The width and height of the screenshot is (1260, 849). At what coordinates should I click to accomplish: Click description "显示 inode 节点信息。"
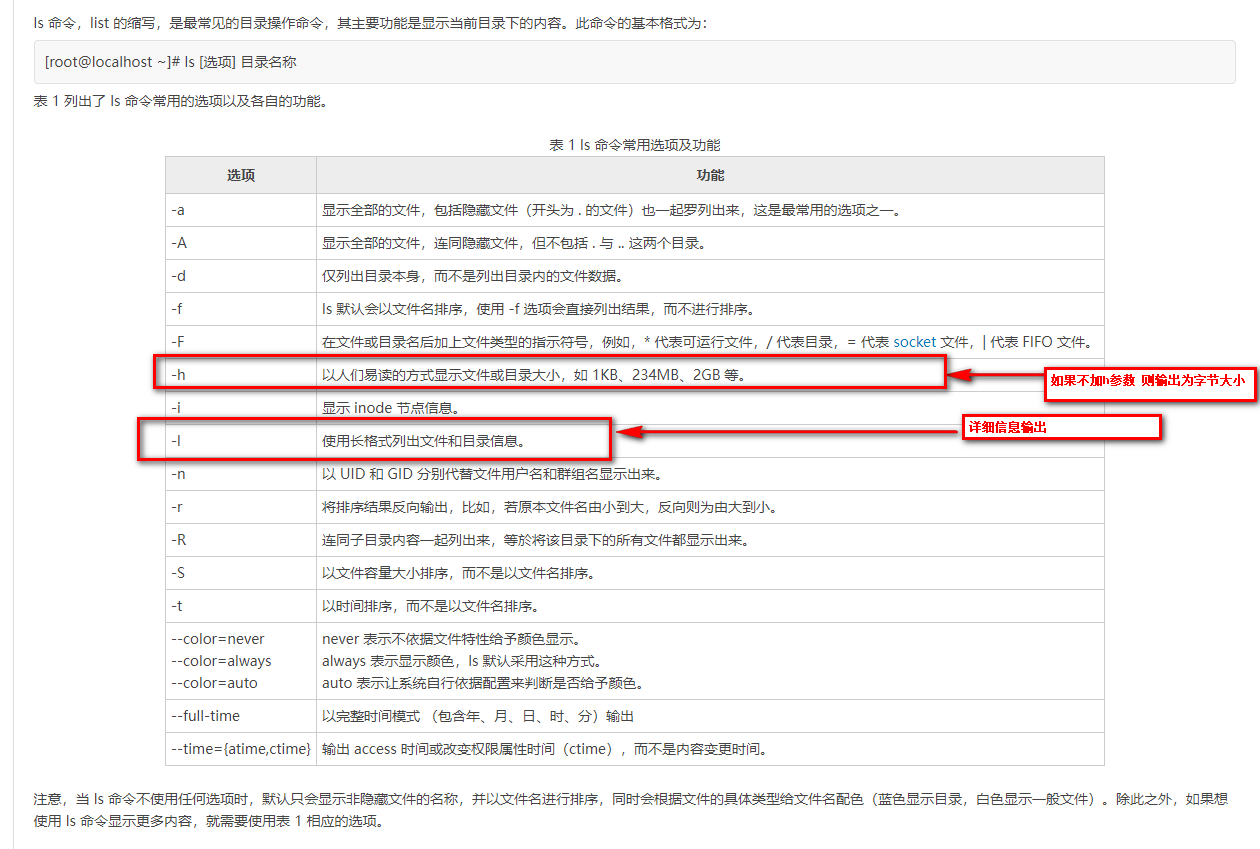(394, 408)
